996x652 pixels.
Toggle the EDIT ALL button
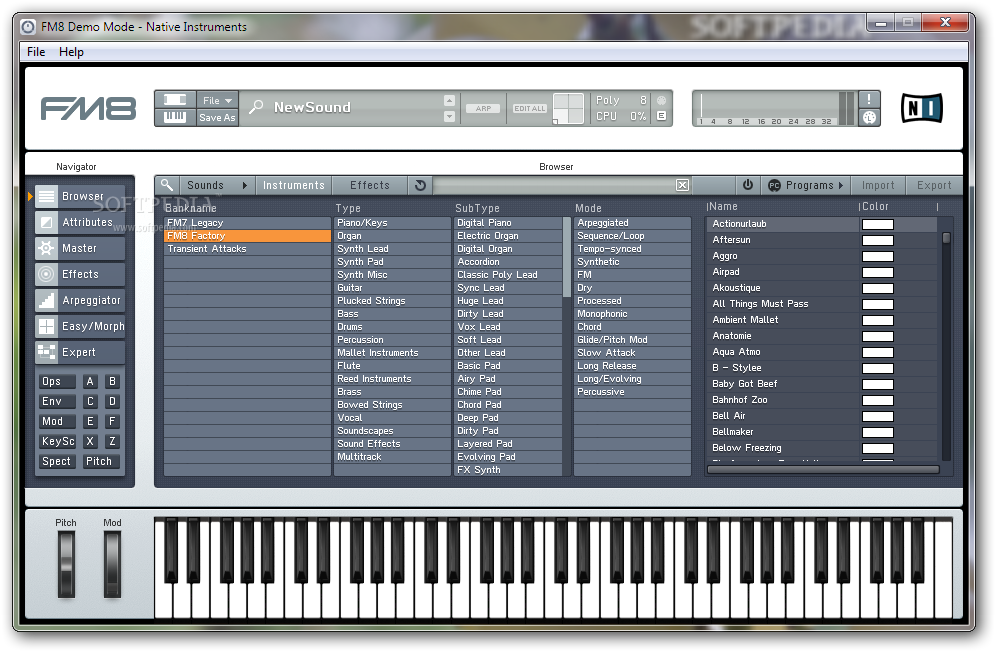click(x=530, y=109)
